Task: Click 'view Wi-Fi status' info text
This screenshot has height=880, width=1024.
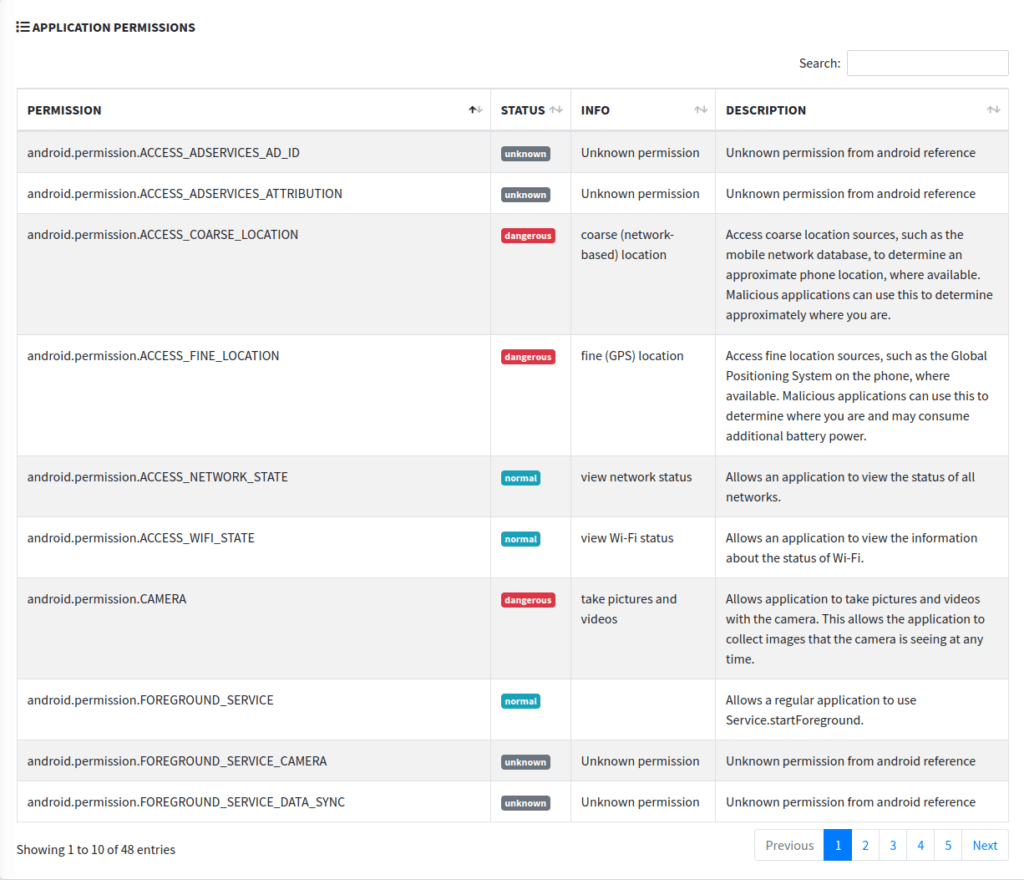Action: tap(627, 539)
